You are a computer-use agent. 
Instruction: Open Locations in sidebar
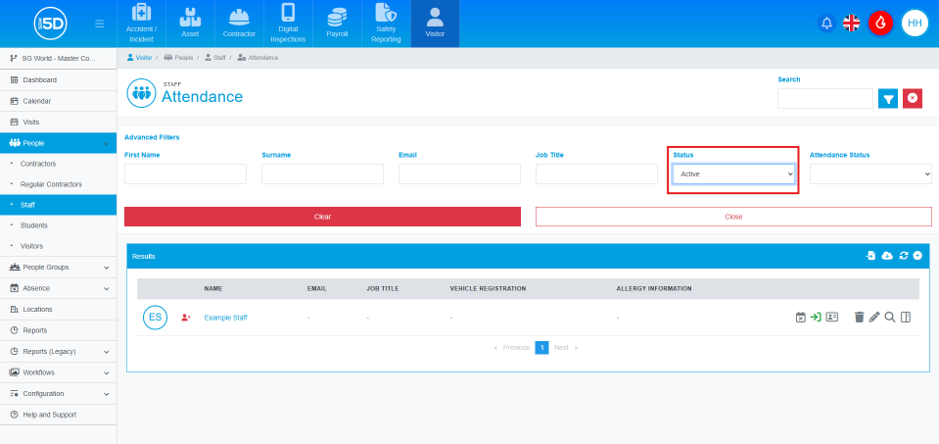(x=58, y=309)
